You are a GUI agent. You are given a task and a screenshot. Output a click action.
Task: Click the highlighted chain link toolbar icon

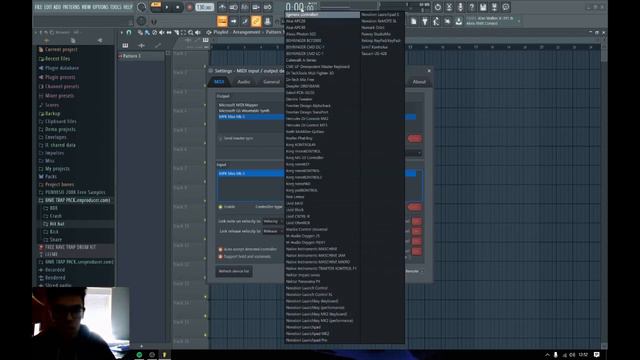[256, 21]
